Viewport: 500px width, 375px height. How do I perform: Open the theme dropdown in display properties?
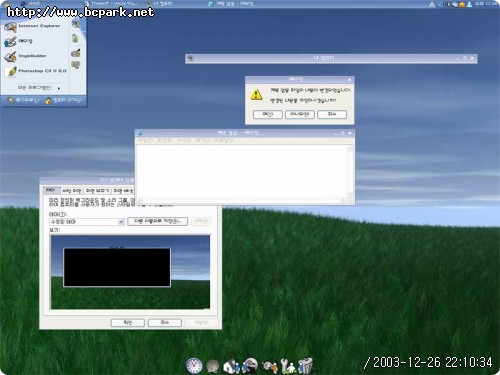tap(121, 222)
